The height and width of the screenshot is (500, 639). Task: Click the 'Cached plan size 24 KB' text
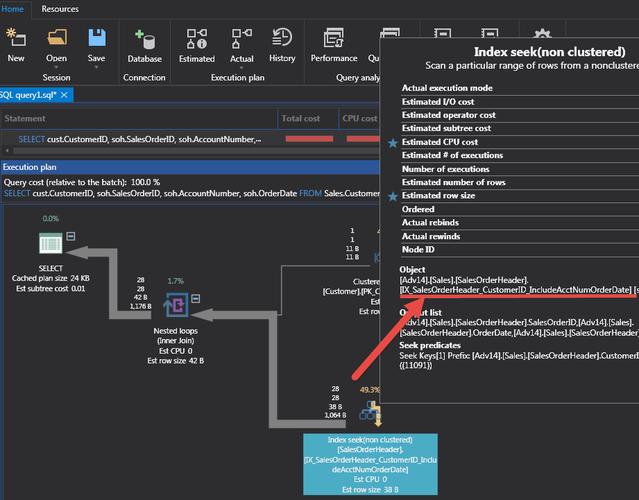[x=51, y=278]
